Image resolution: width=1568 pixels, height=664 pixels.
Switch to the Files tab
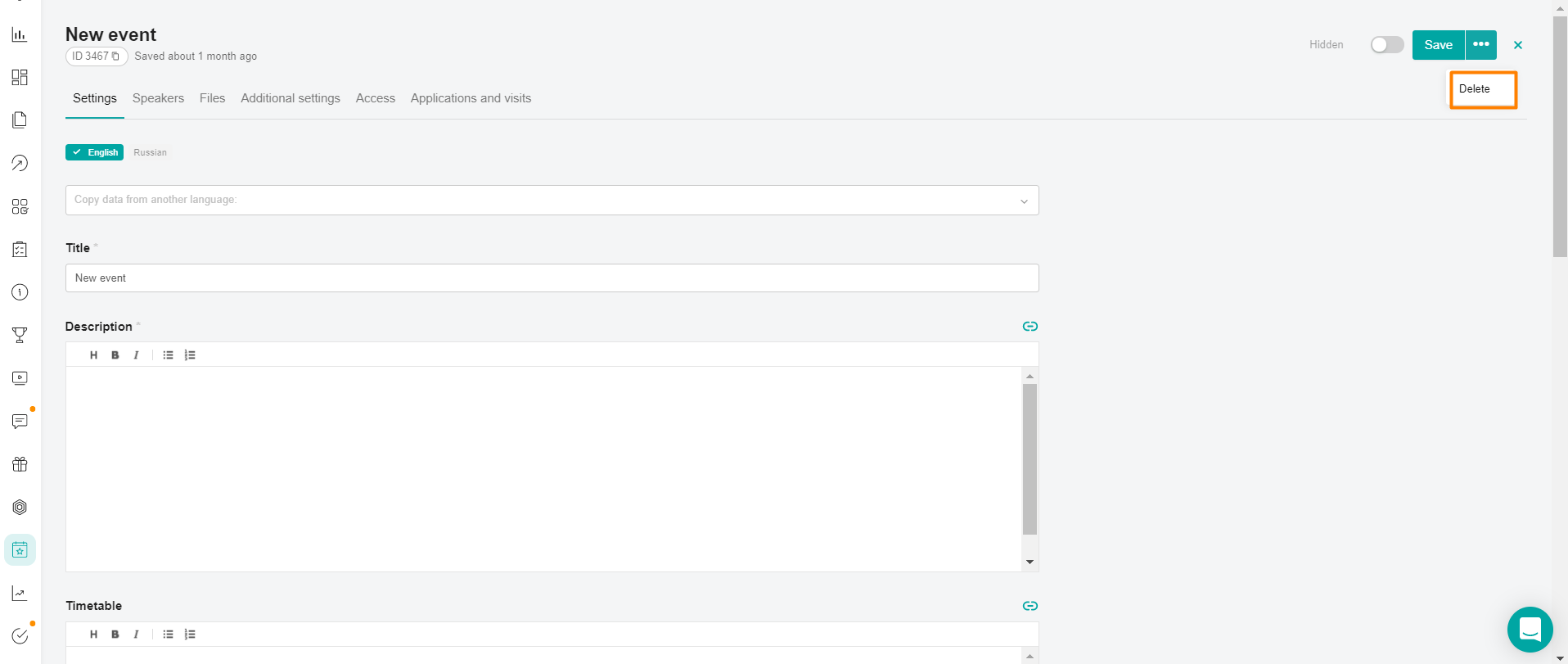coord(212,98)
